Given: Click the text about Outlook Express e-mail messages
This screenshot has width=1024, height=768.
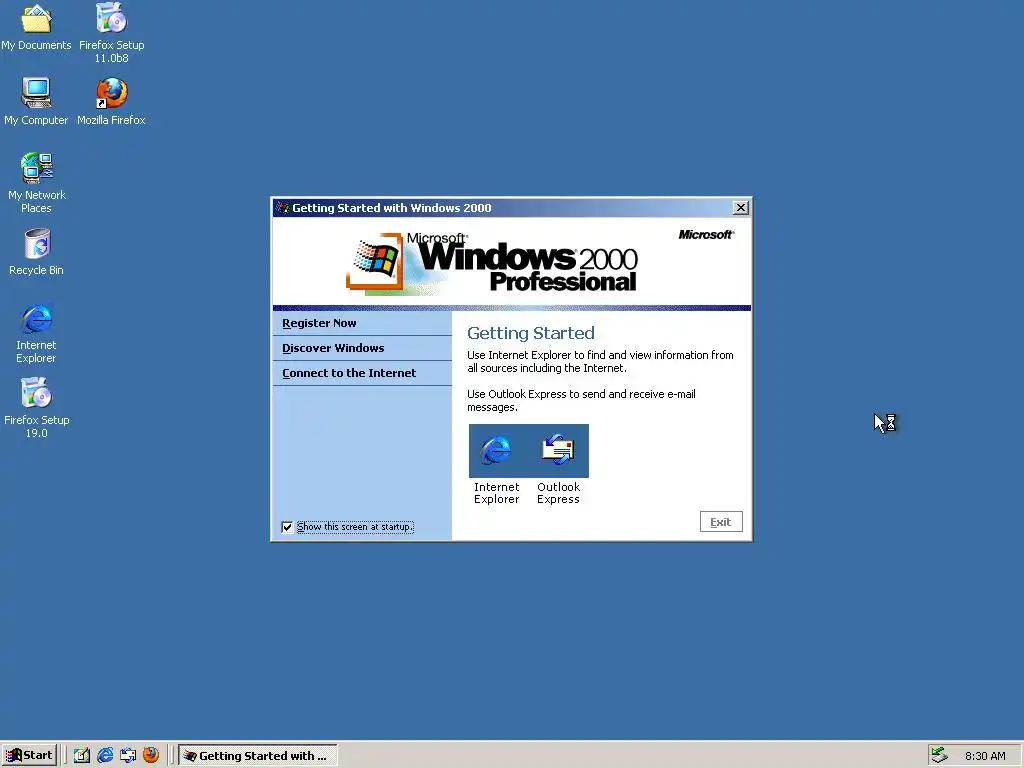Looking at the screenshot, I should pos(581,400).
